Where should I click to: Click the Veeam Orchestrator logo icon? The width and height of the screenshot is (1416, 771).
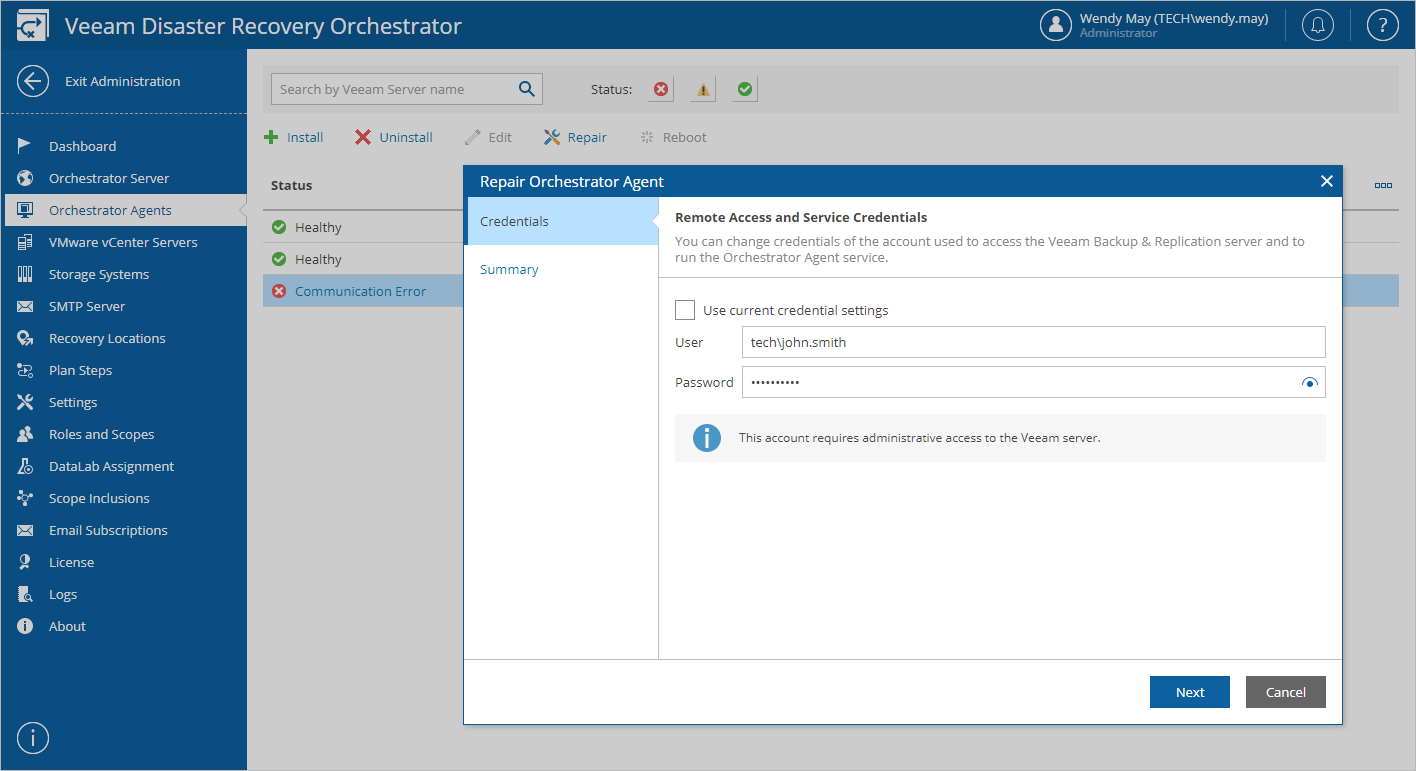click(x=33, y=26)
